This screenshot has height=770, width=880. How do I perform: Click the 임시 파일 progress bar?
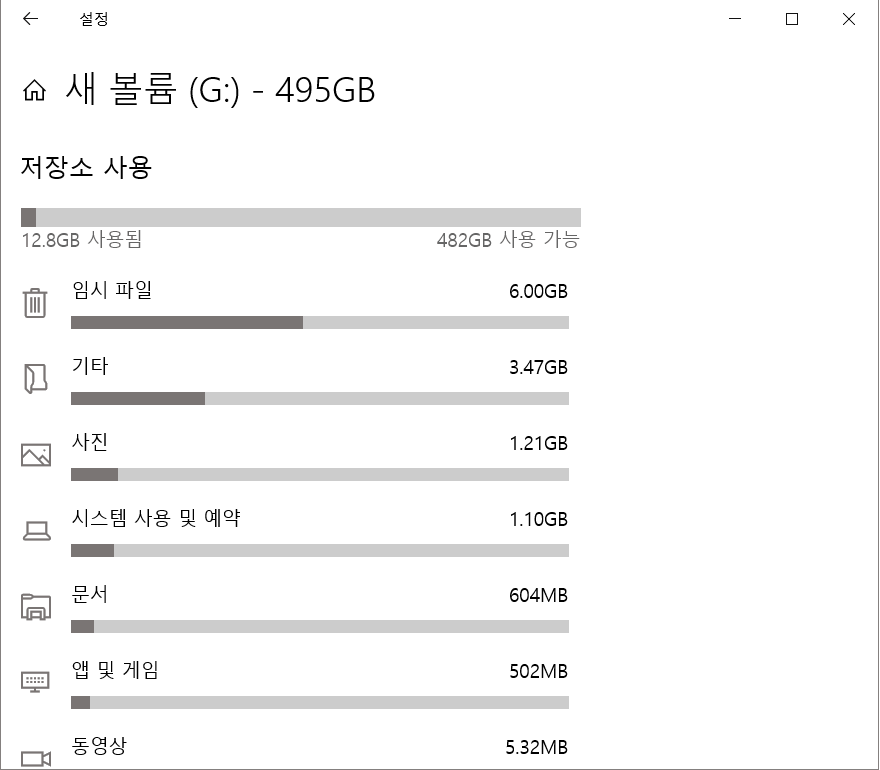coord(319,322)
